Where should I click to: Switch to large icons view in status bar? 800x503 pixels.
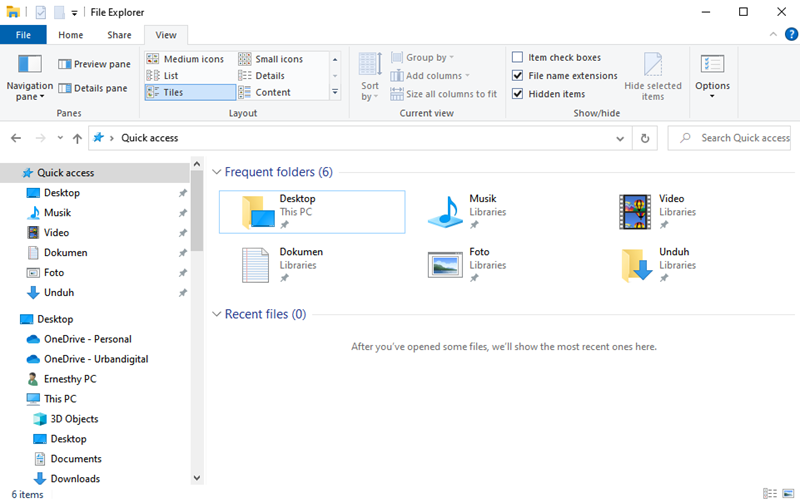[787, 494]
